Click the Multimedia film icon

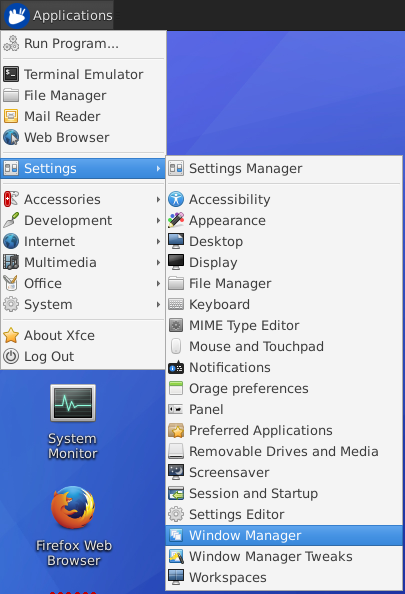pyautogui.click(x=11, y=263)
